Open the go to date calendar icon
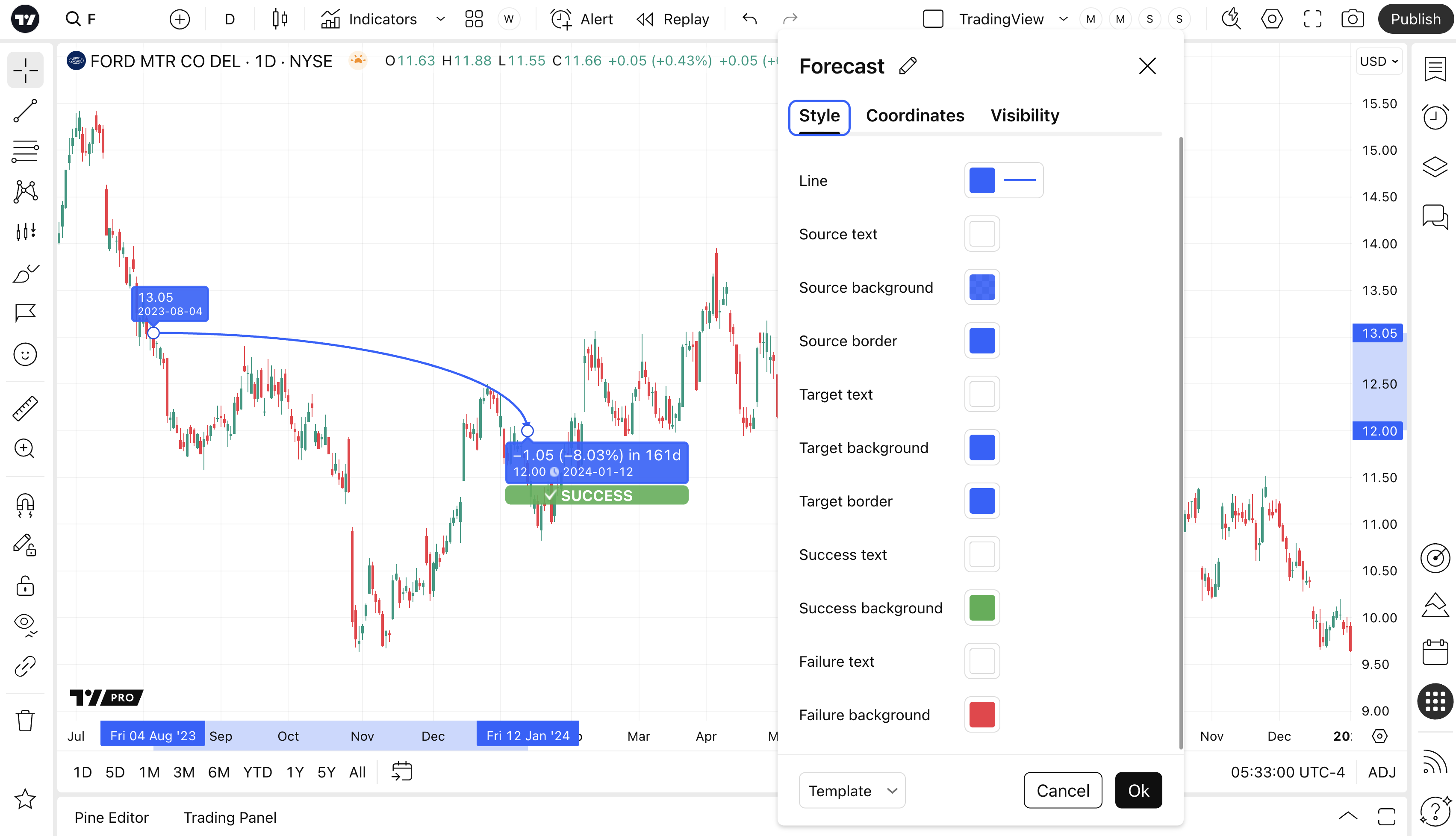 point(402,772)
